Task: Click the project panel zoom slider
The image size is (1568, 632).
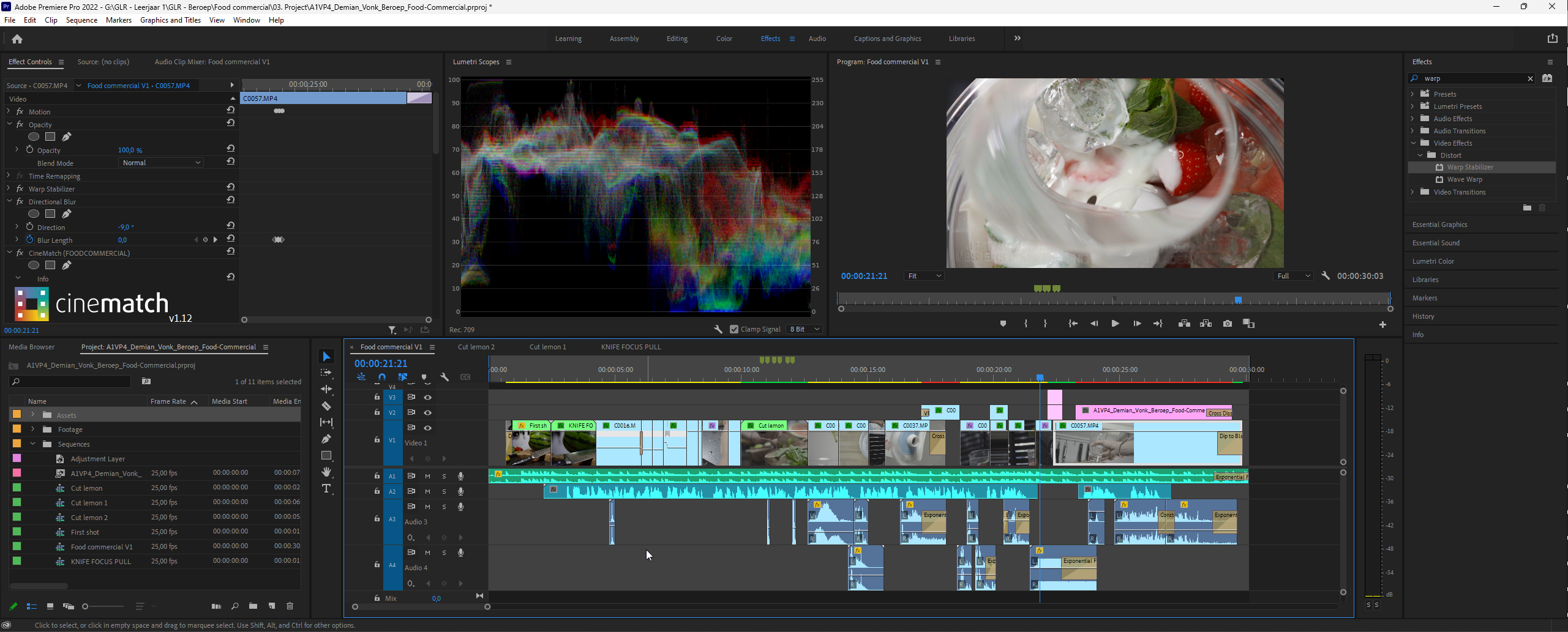Action: (x=86, y=606)
